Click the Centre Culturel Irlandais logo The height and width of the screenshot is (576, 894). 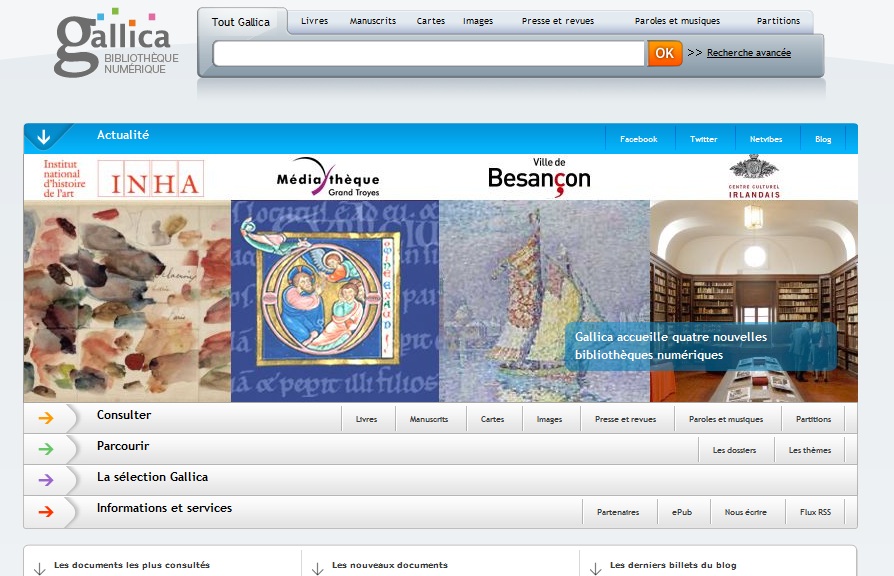754,177
